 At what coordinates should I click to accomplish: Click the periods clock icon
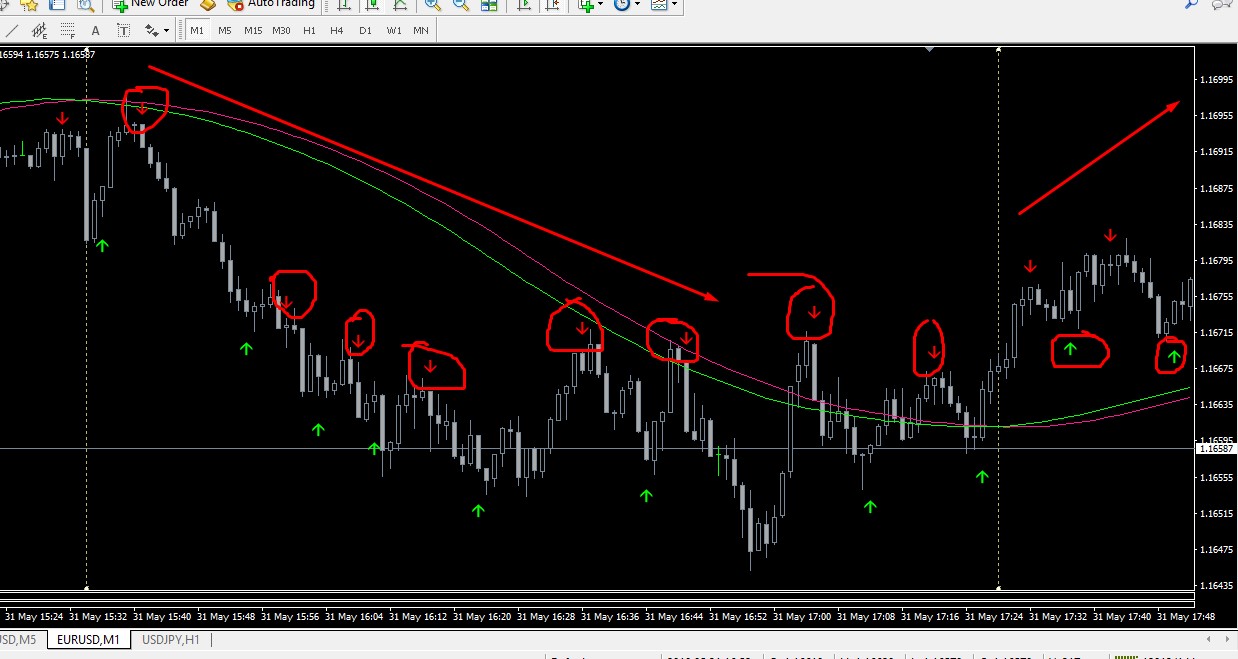(622, 4)
